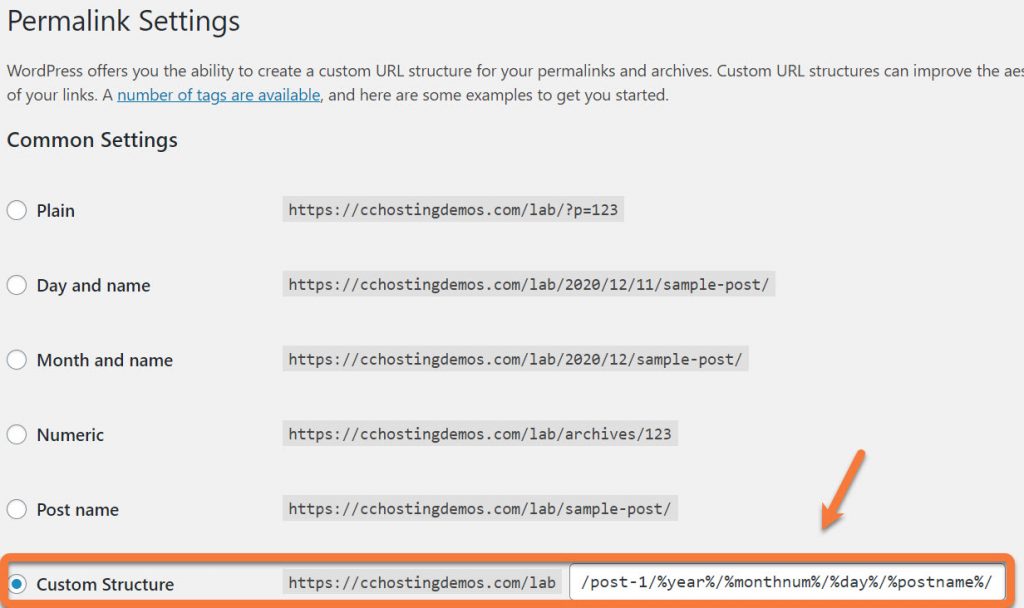Click the "Post name" label text
The width and height of the screenshot is (1024, 608).
point(78,510)
